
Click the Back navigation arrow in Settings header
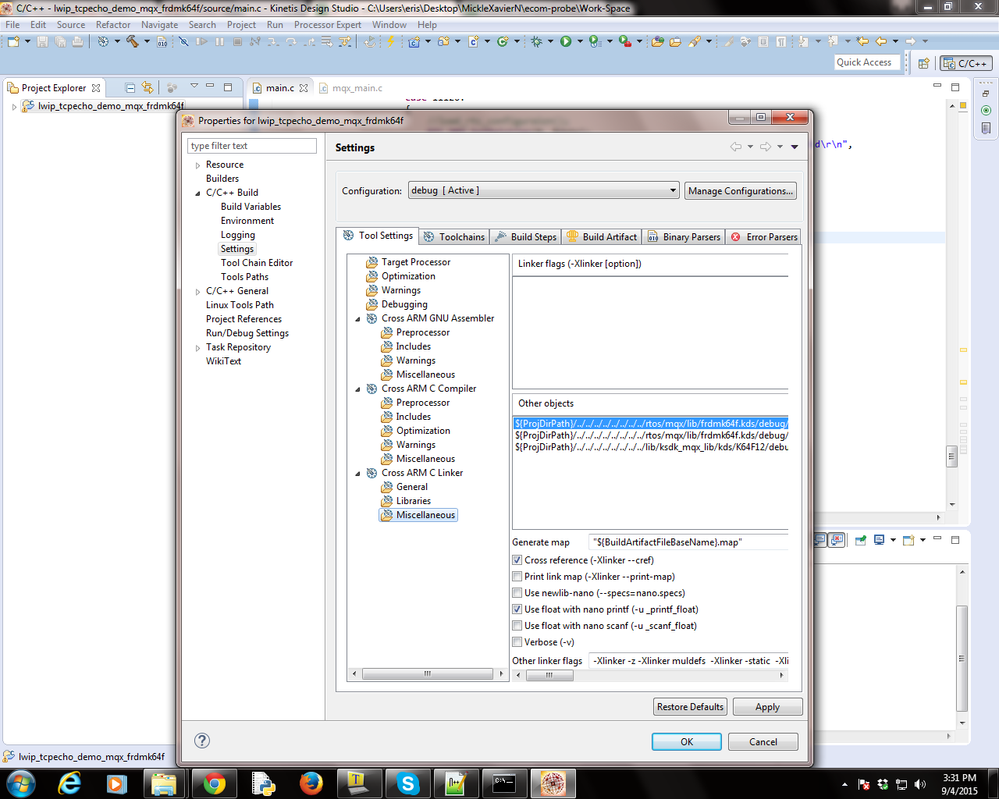736,147
